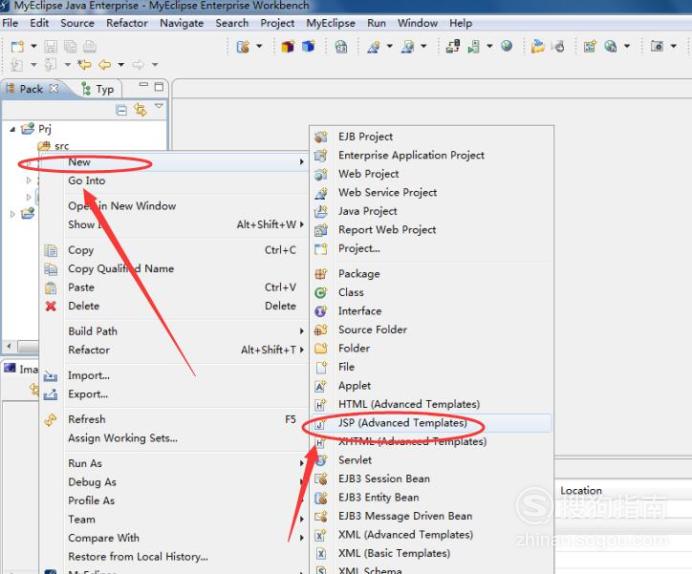Switch to the Pack explorer tab
The width and height of the screenshot is (692, 574).
coord(31,89)
